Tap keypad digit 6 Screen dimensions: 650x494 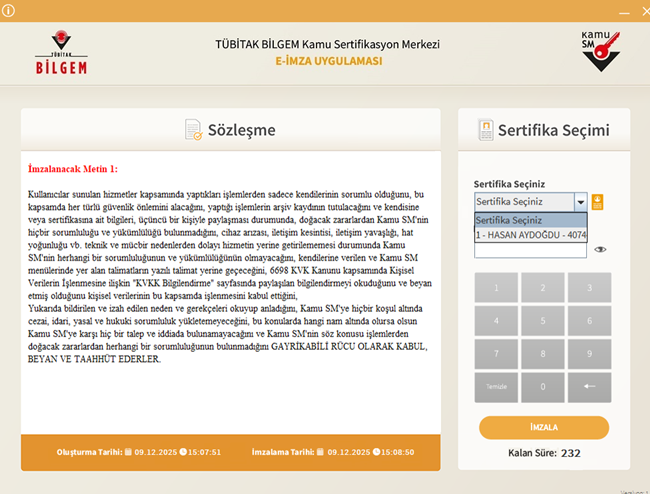(589, 321)
